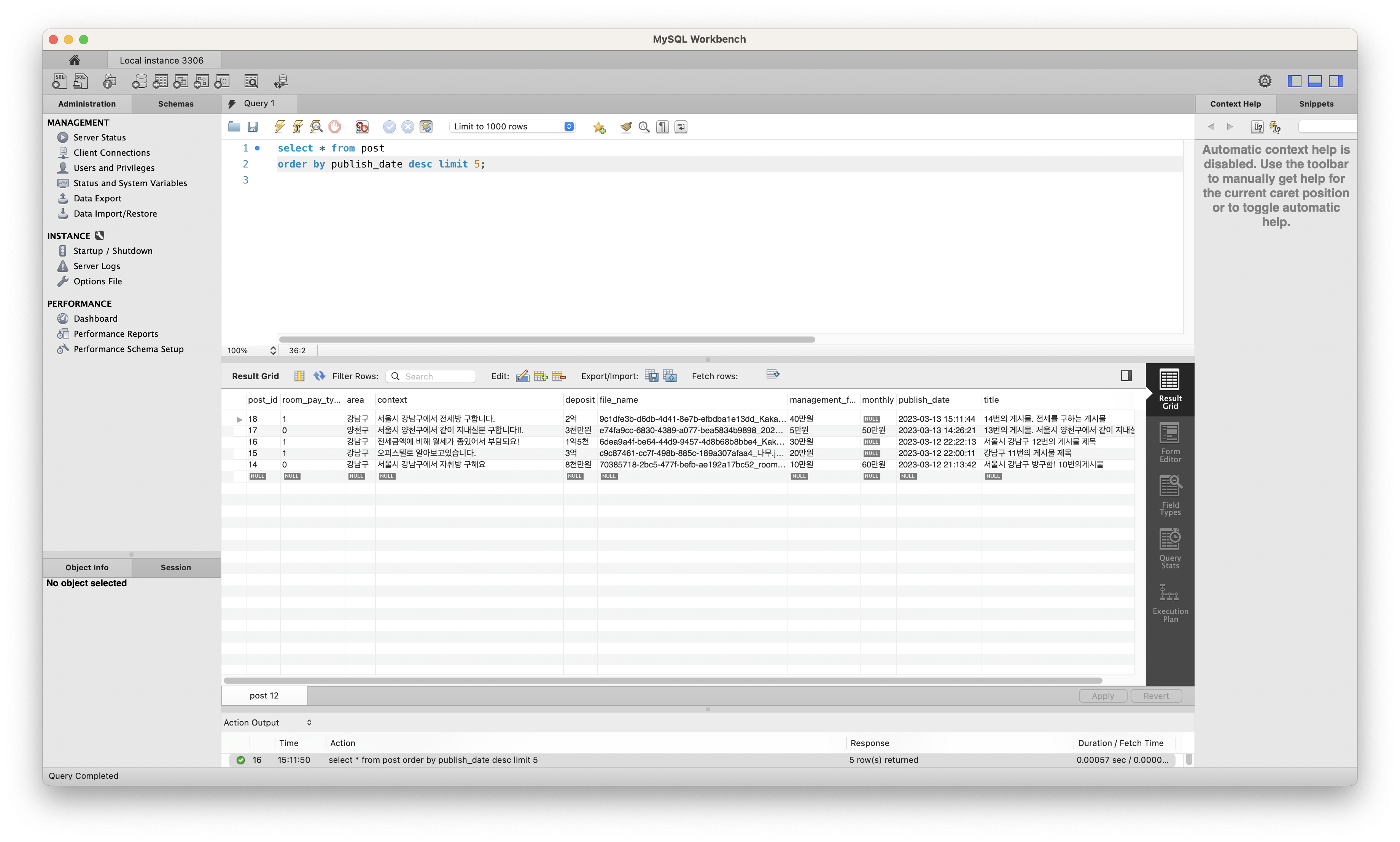Image resolution: width=1400 pixels, height=842 pixels.
Task: Open the Object Info tab
Action: [87, 568]
